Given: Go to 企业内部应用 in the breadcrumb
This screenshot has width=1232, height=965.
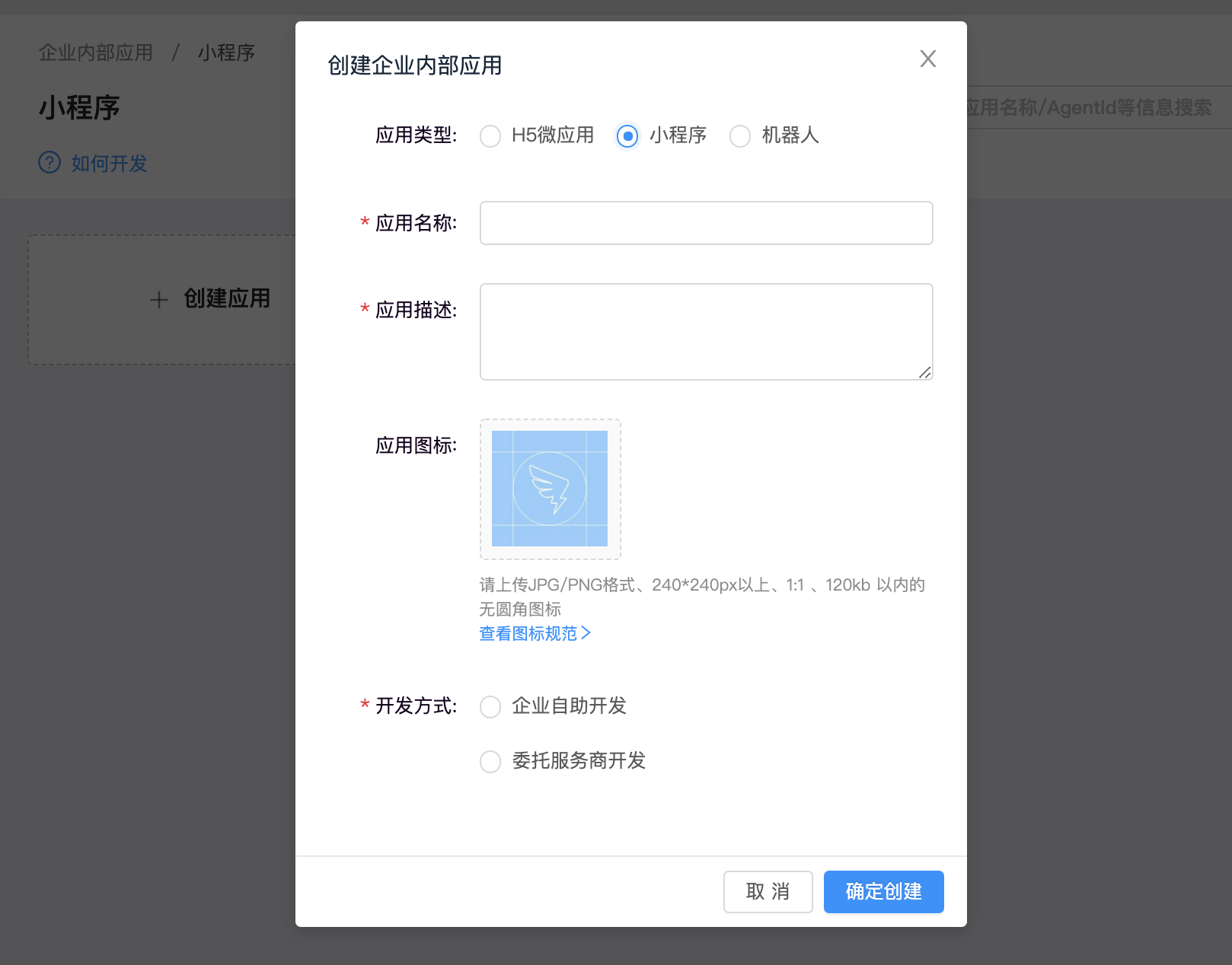Looking at the screenshot, I should point(96,53).
